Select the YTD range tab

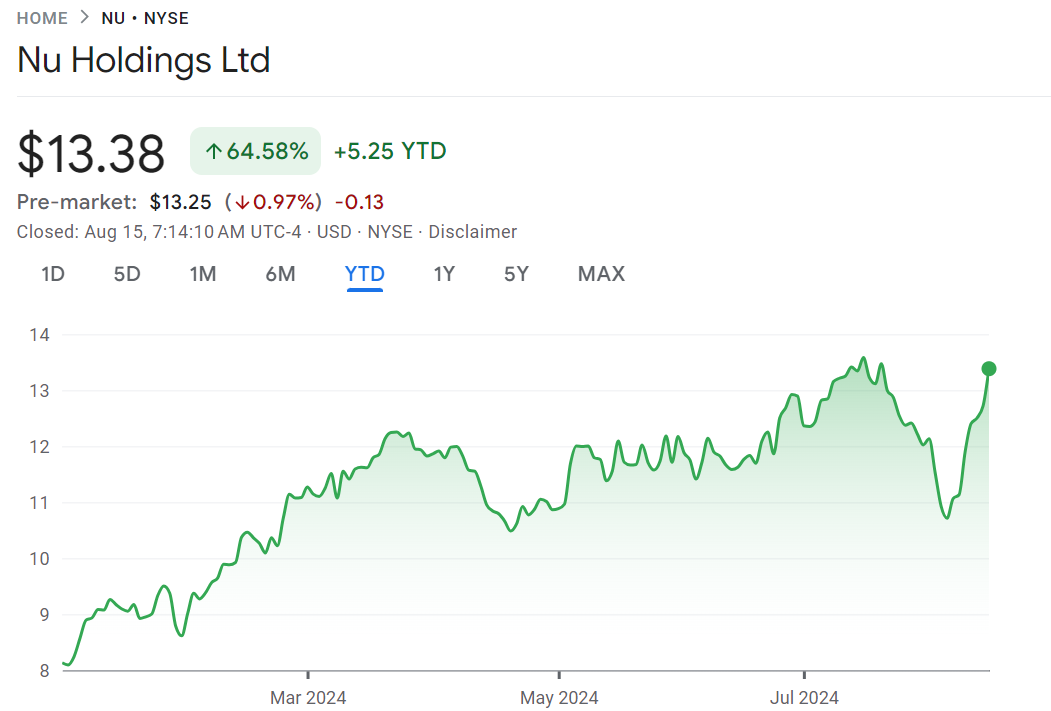(365, 273)
